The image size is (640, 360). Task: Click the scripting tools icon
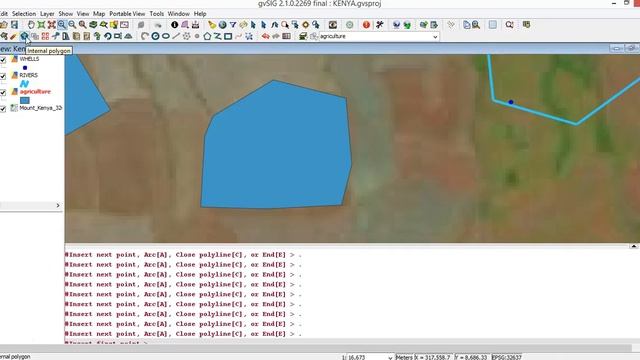click(x=380, y=25)
